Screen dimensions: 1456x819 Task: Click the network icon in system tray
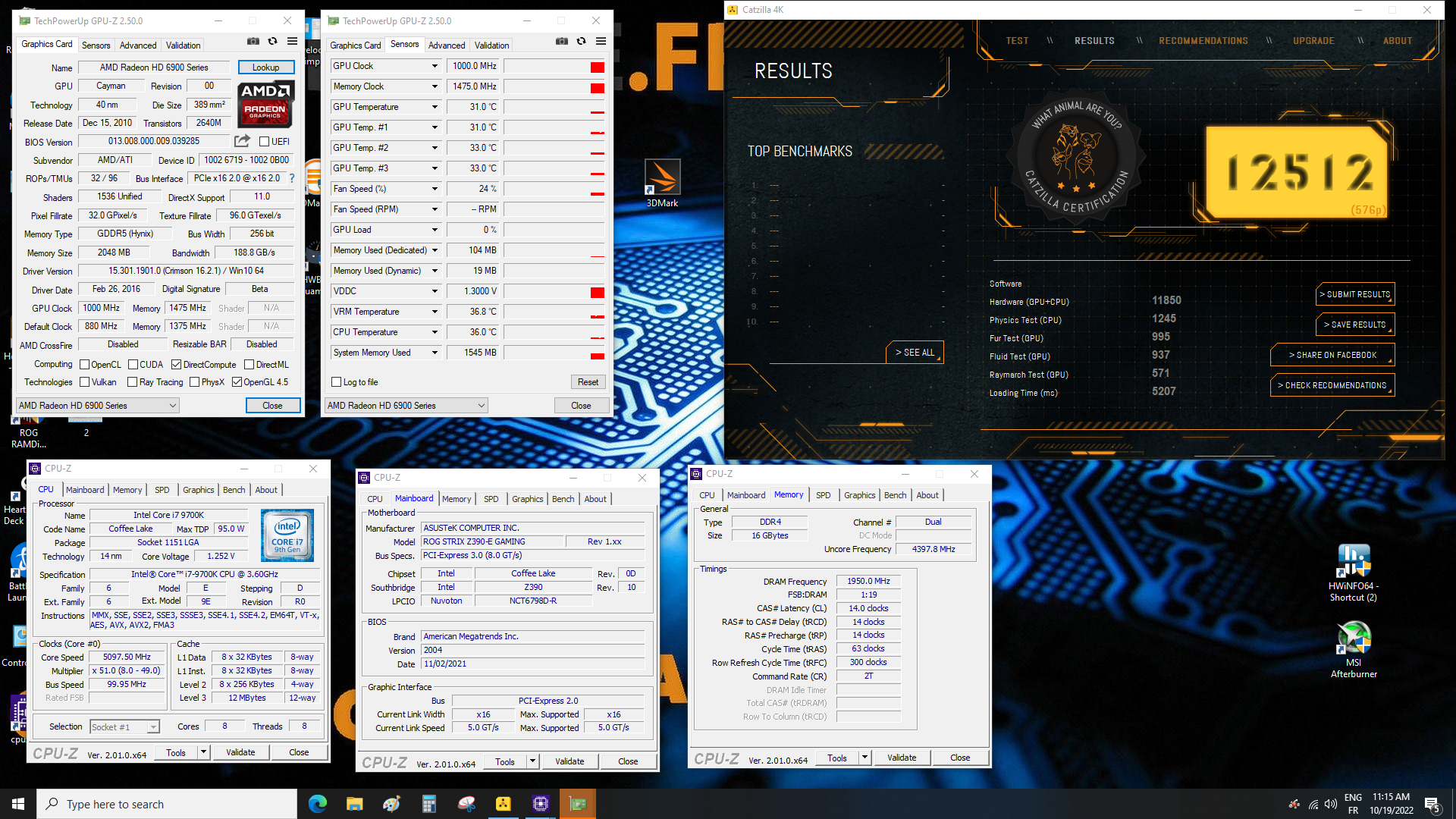[x=1313, y=804]
